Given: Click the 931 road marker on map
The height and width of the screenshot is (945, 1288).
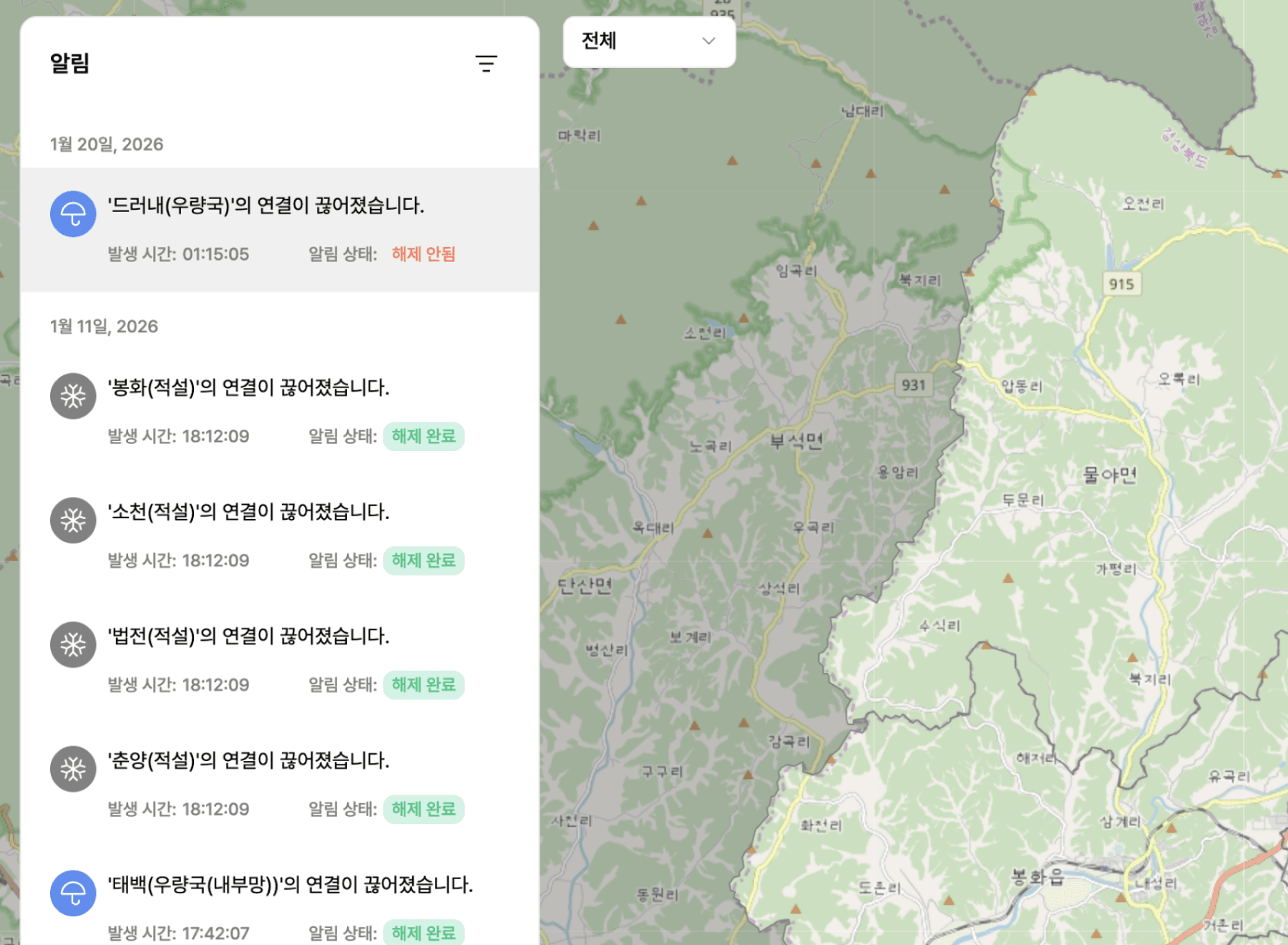Looking at the screenshot, I should coord(913,385).
